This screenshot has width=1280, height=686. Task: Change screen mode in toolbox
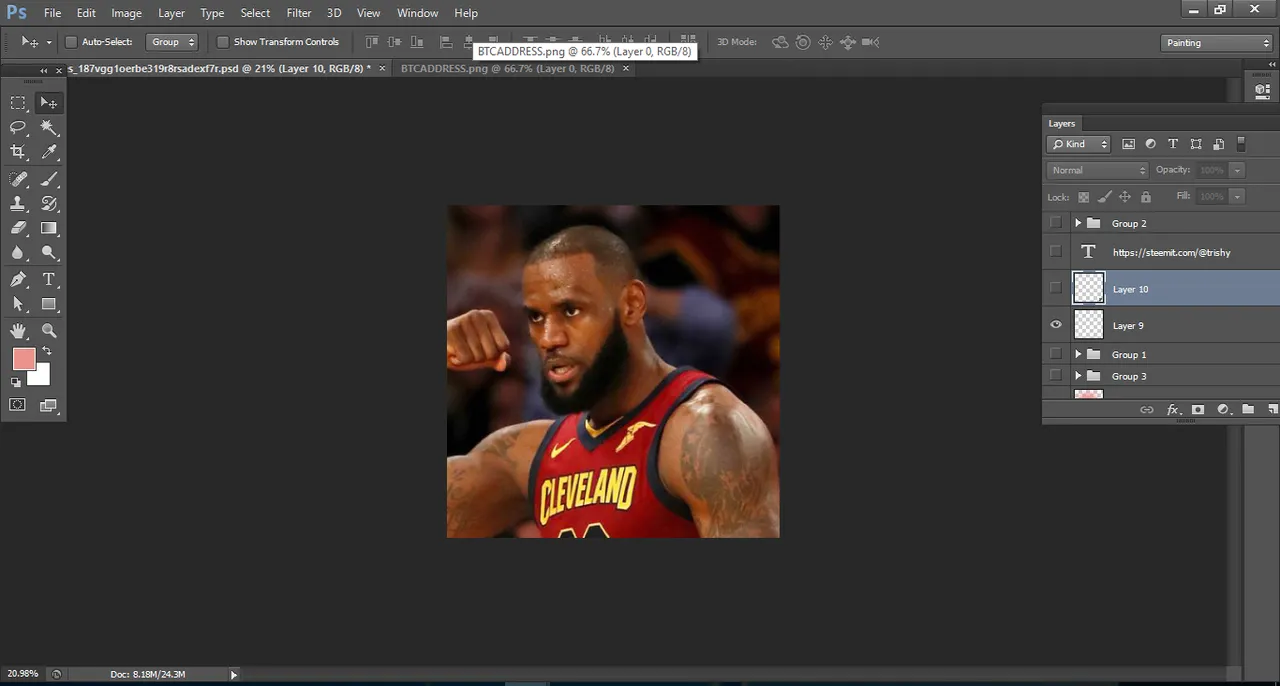pyautogui.click(x=49, y=405)
